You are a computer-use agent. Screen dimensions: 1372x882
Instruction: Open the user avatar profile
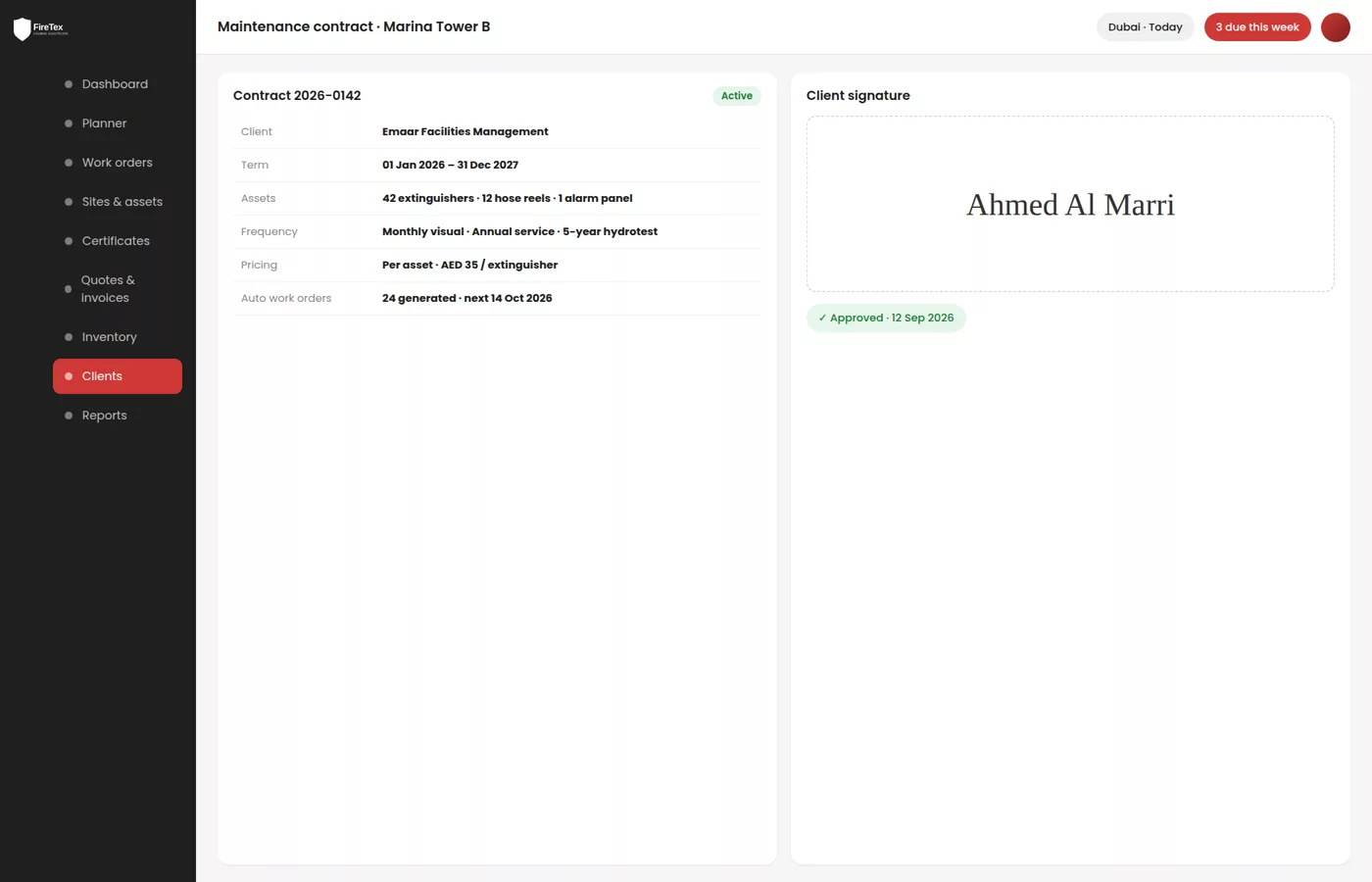[1335, 27]
